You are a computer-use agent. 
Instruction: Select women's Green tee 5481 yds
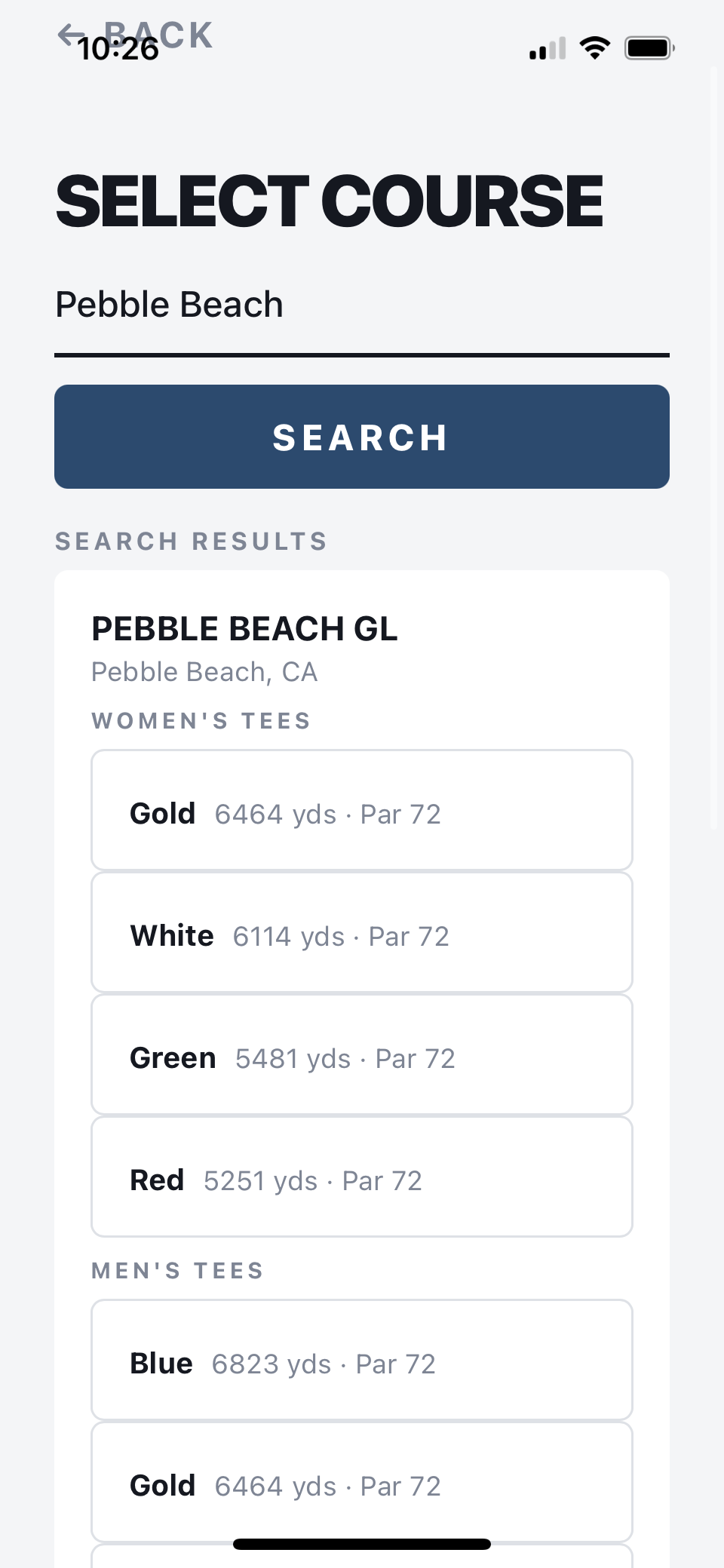362,1054
